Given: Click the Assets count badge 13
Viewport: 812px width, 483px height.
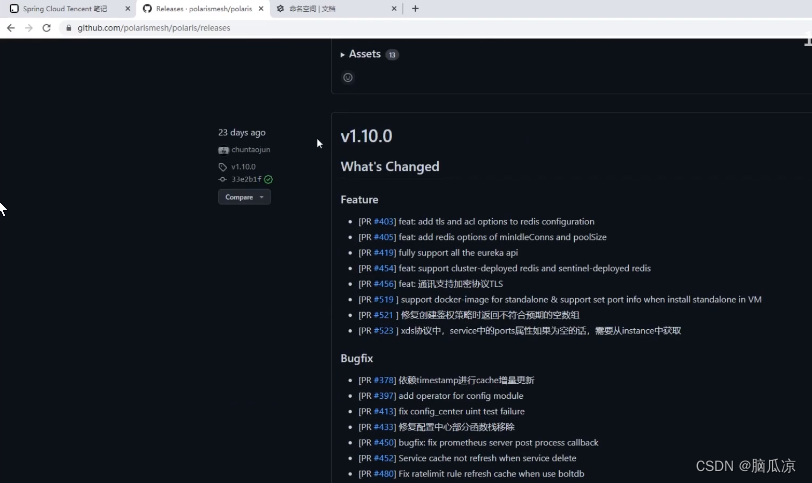Looking at the screenshot, I should click(392, 54).
